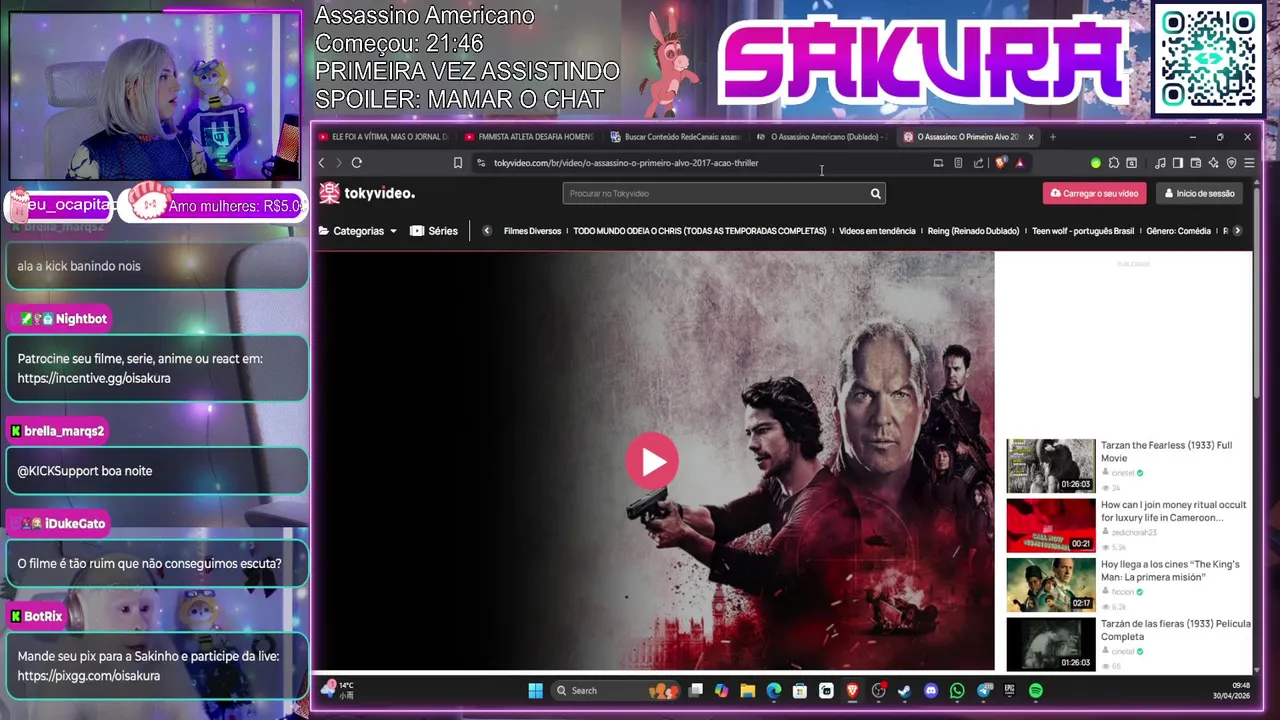Screen dimensions: 1280x720
Task: Click the Brave Rewards triangle icon
Action: pyautogui.click(x=1019, y=163)
